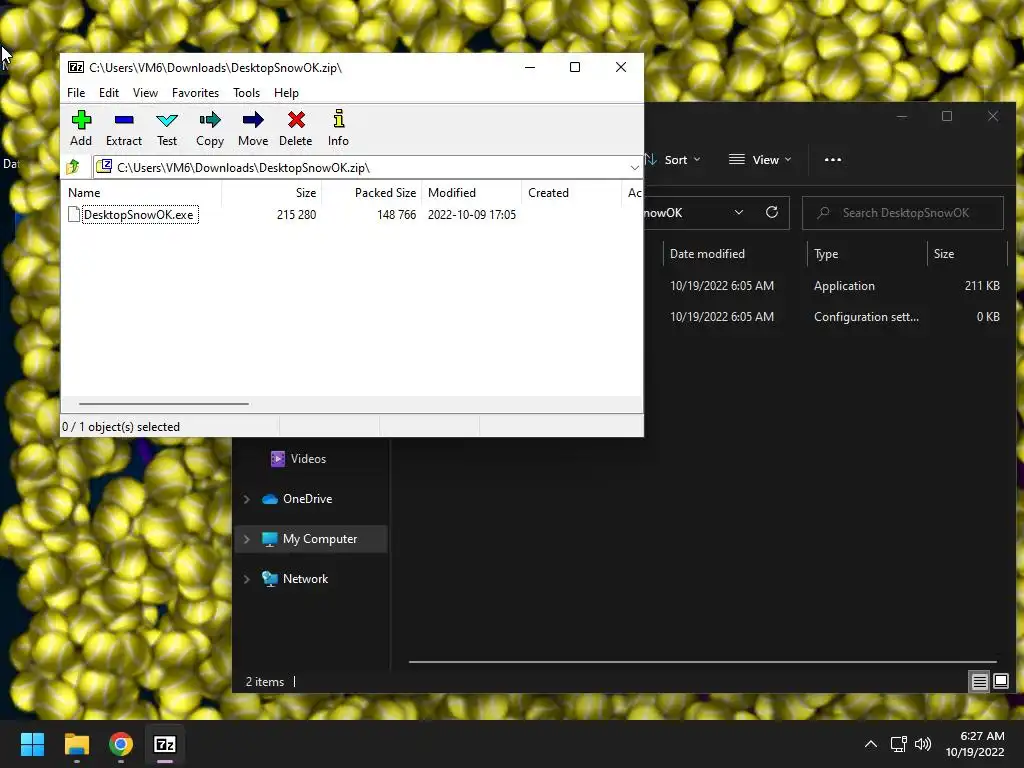This screenshot has width=1024, height=768.
Task: Open Google Chrome from the taskbar
Action: 121,744
